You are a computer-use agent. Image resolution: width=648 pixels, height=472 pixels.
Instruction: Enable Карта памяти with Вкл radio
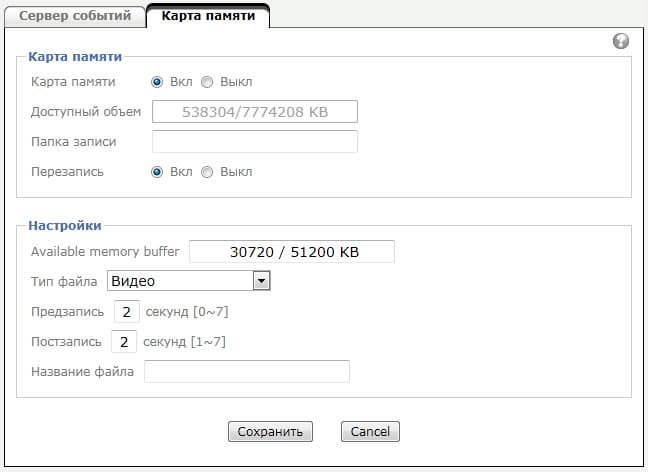(x=157, y=82)
